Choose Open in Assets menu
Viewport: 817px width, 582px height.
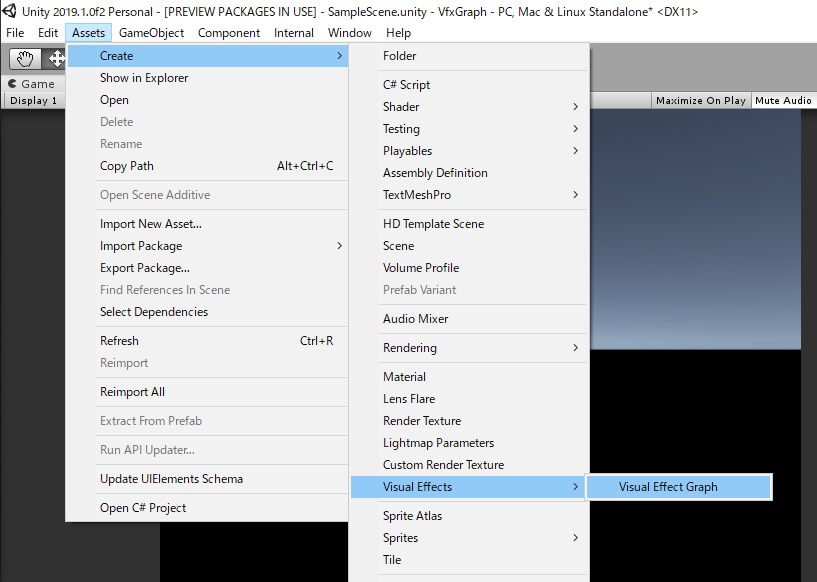click(x=208, y=100)
